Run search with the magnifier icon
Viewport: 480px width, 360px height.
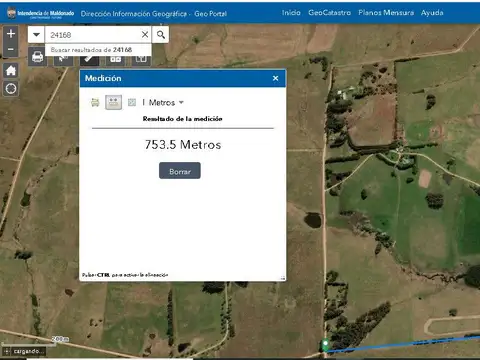161,34
